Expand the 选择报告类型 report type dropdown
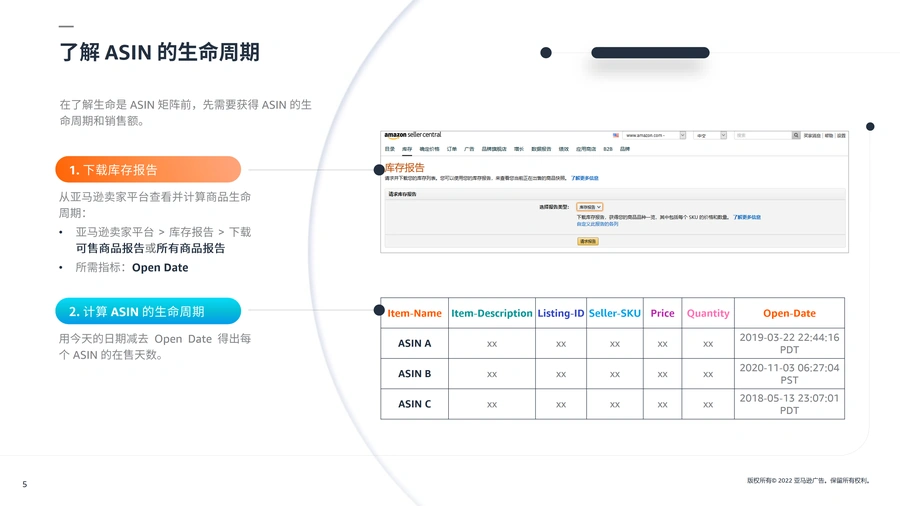The height and width of the screenshot is (506, 900). tap(589, 207)
